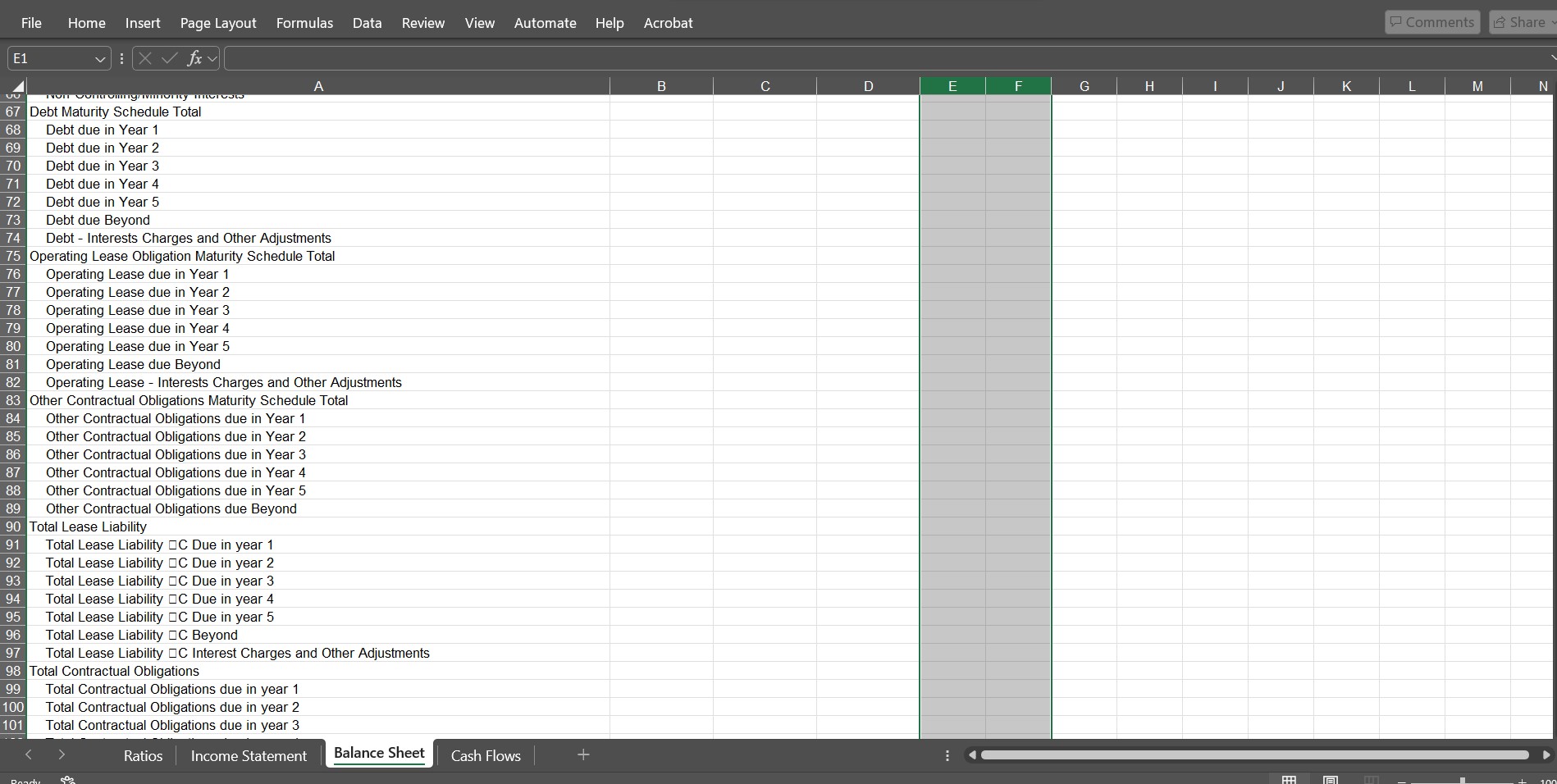This screenshot has height=784, width=1557.
Task: Select column G header
Action: click(1084, 86)
